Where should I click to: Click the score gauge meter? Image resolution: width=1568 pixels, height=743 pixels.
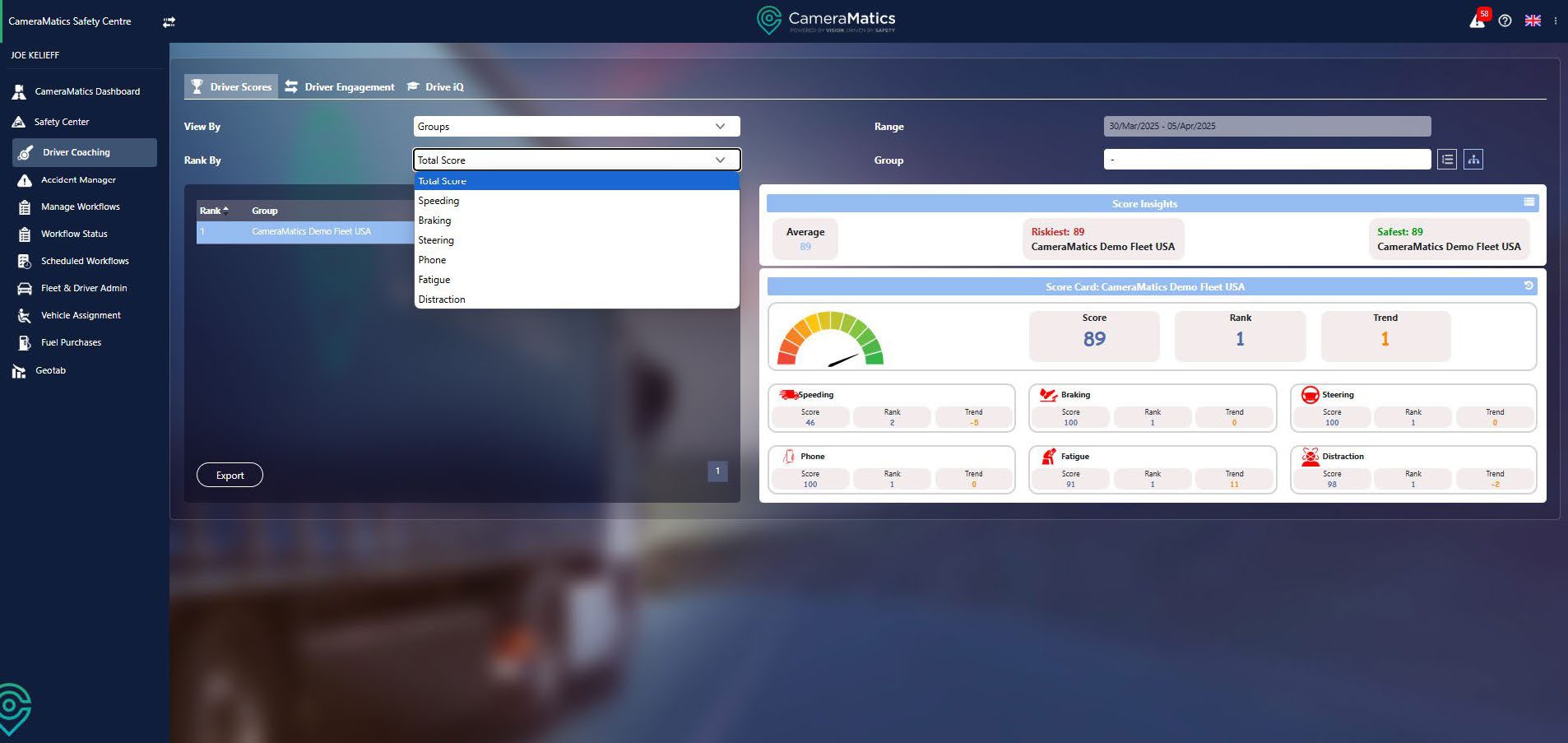[830, 338]
